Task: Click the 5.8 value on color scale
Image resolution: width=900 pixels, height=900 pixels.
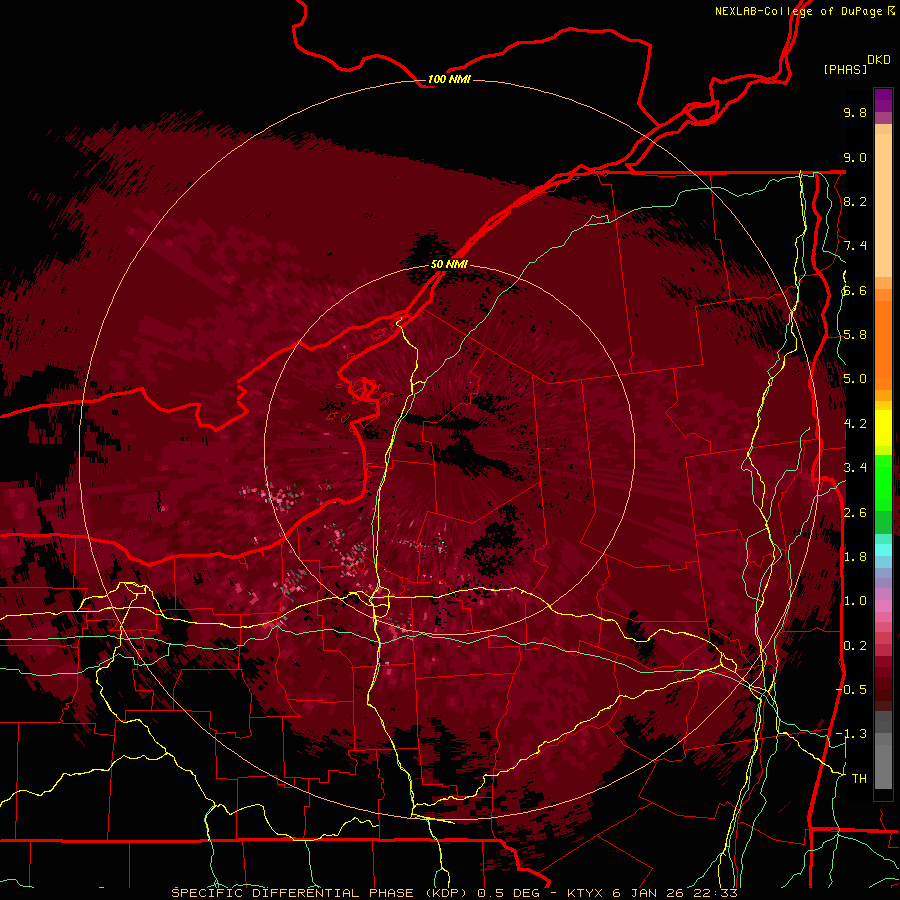Action: (855, 334)
